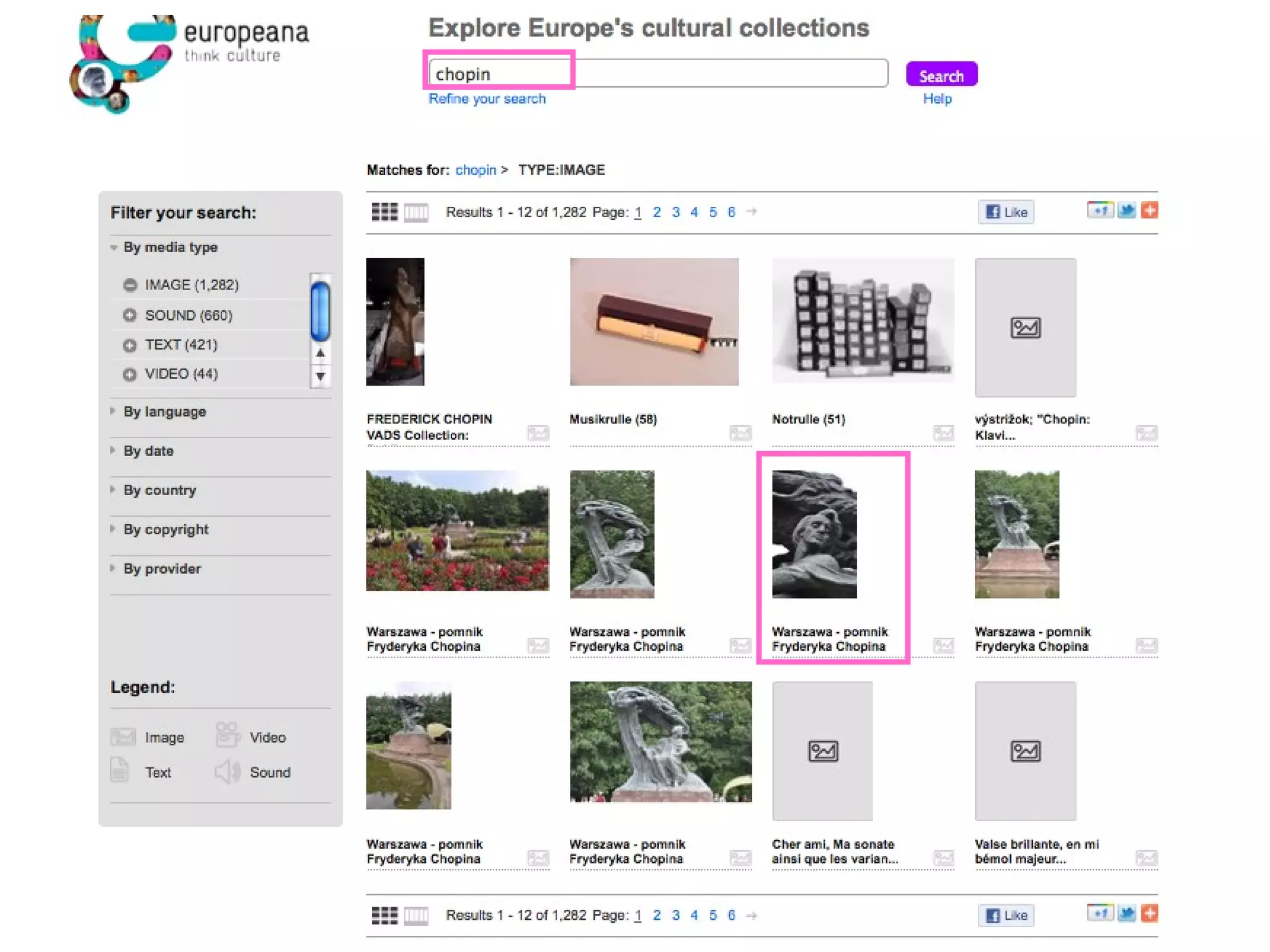Switch to grid view at top

384,212
